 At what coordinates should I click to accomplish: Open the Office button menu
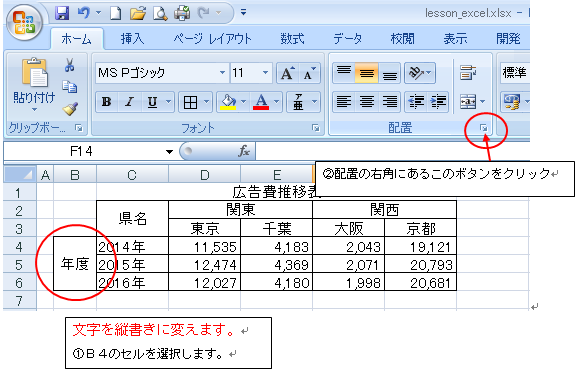point(24,22)
